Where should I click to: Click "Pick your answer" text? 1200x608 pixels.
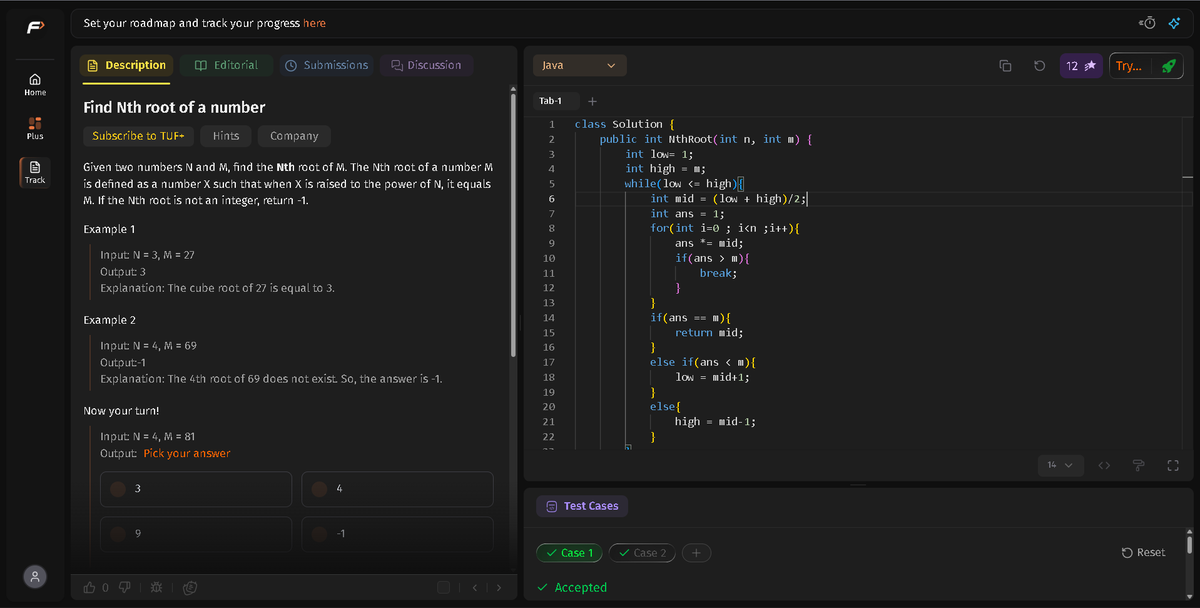coord(186,454)
